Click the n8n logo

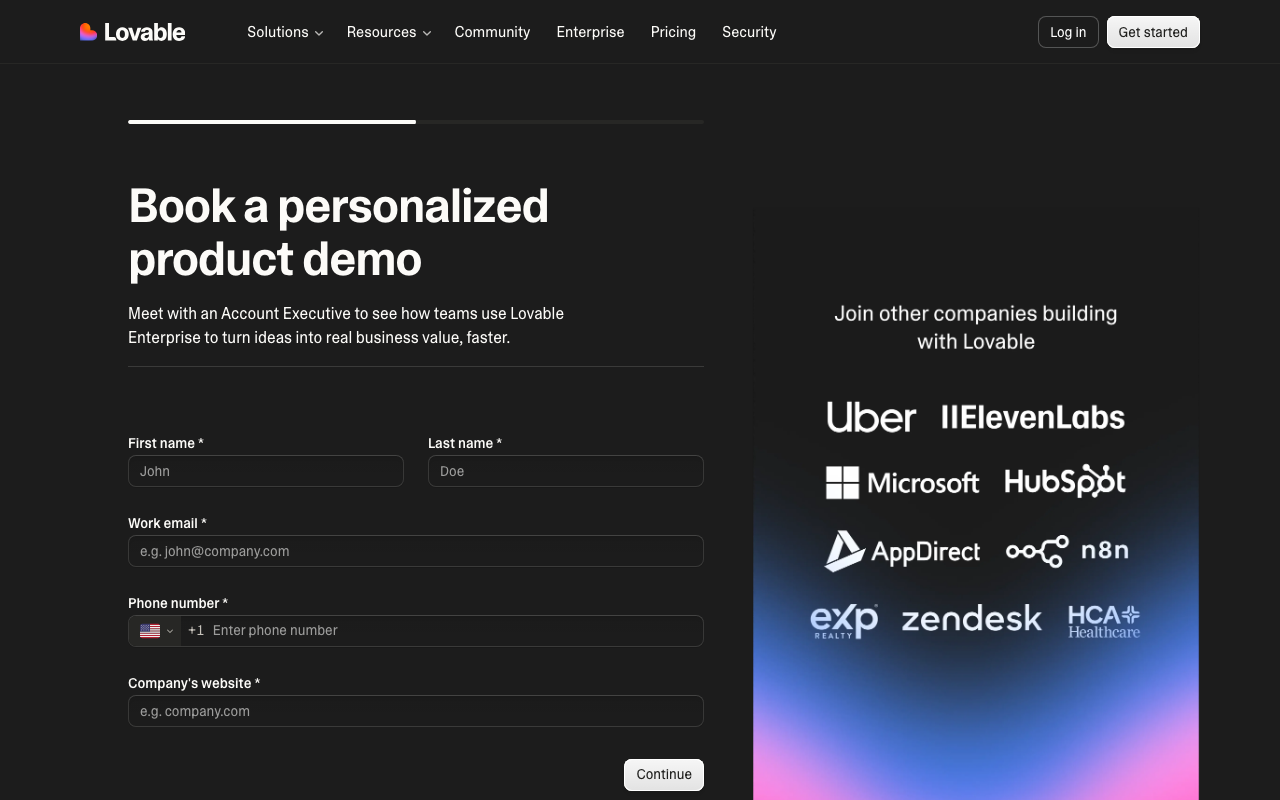coord(1067,550)
